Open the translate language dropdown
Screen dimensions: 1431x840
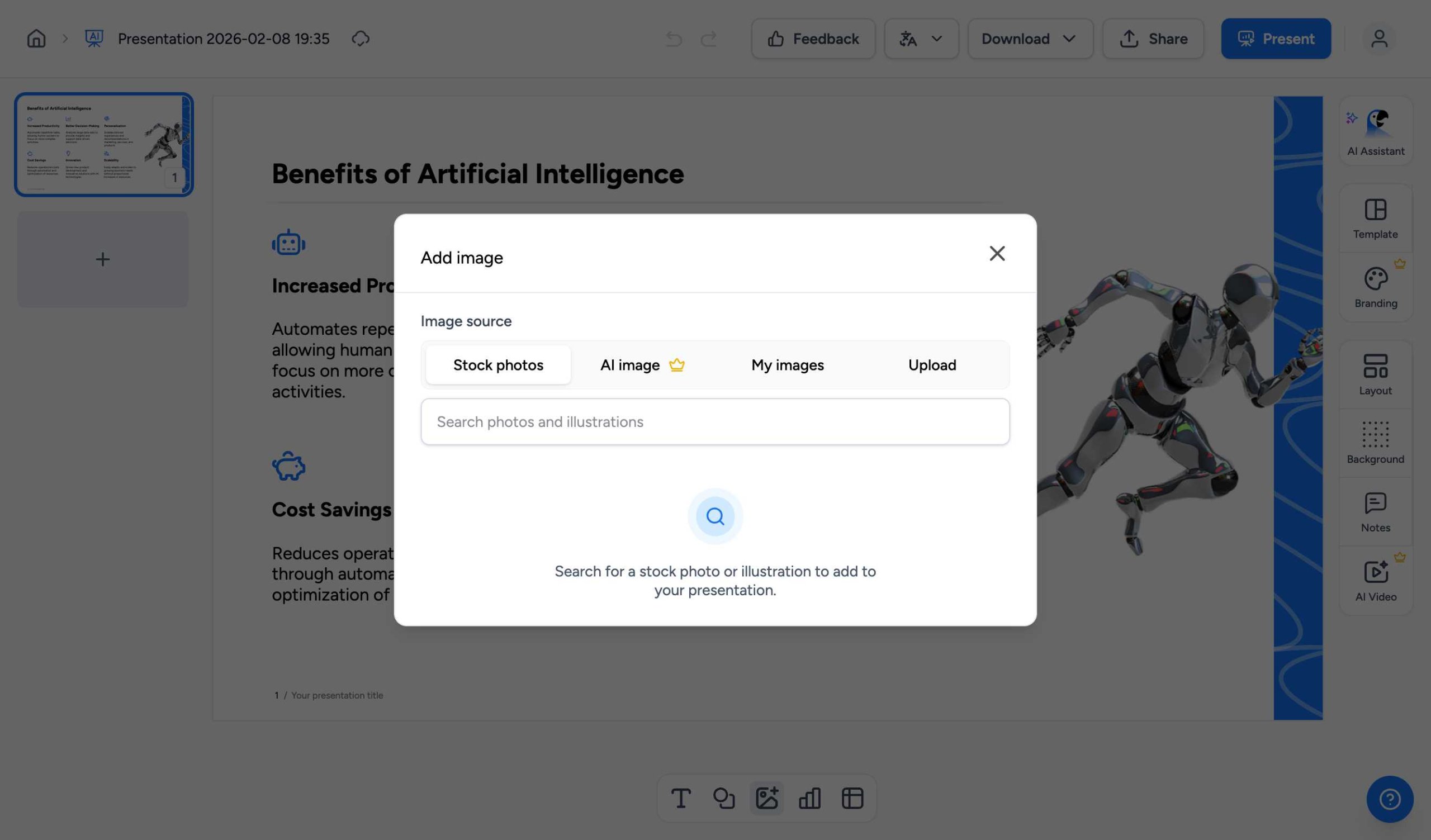[x=921, y=39]
